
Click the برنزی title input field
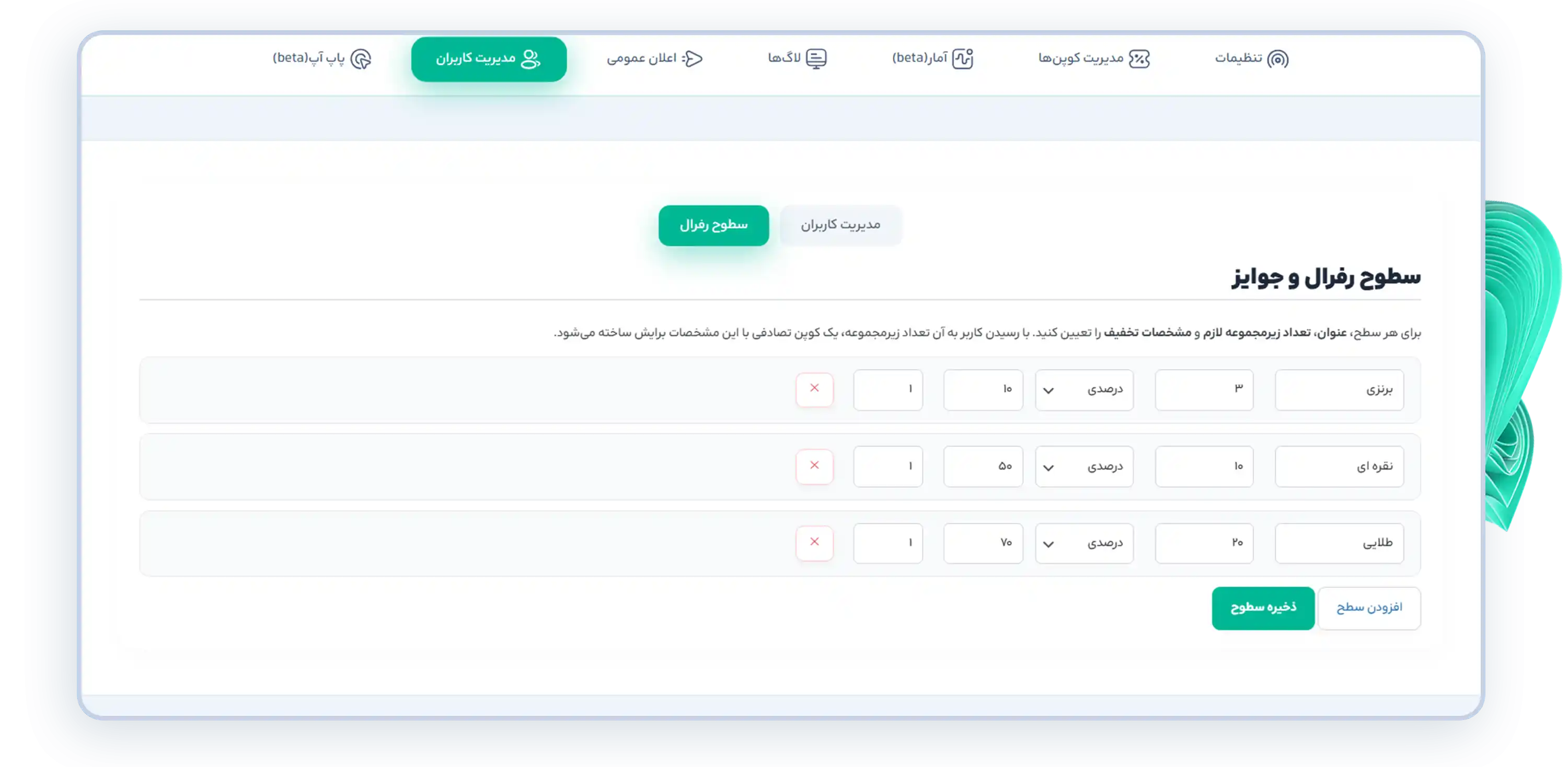point(1339,390)
